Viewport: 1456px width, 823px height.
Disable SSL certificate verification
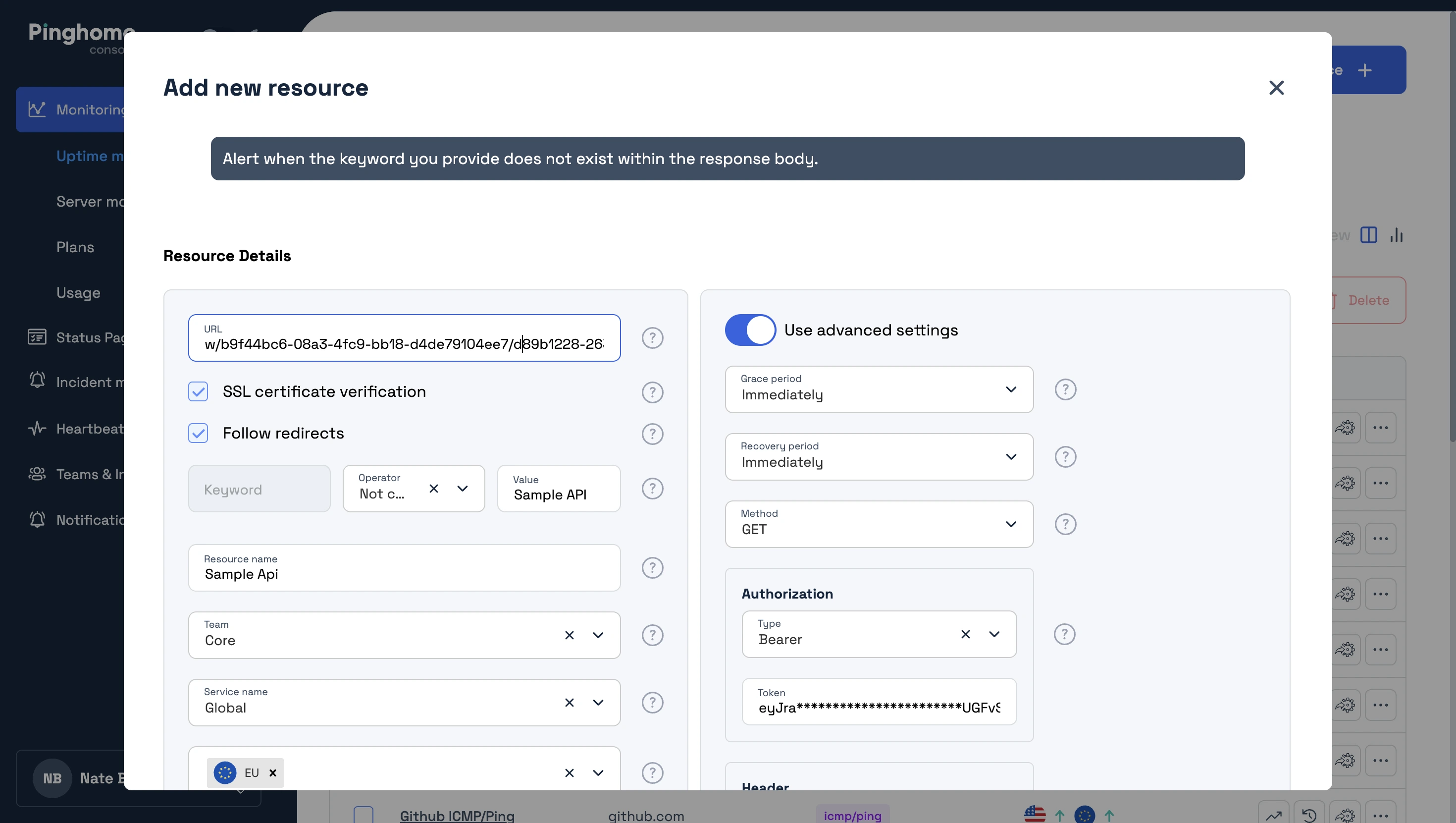pyautogui.click(x=198, y=391)
